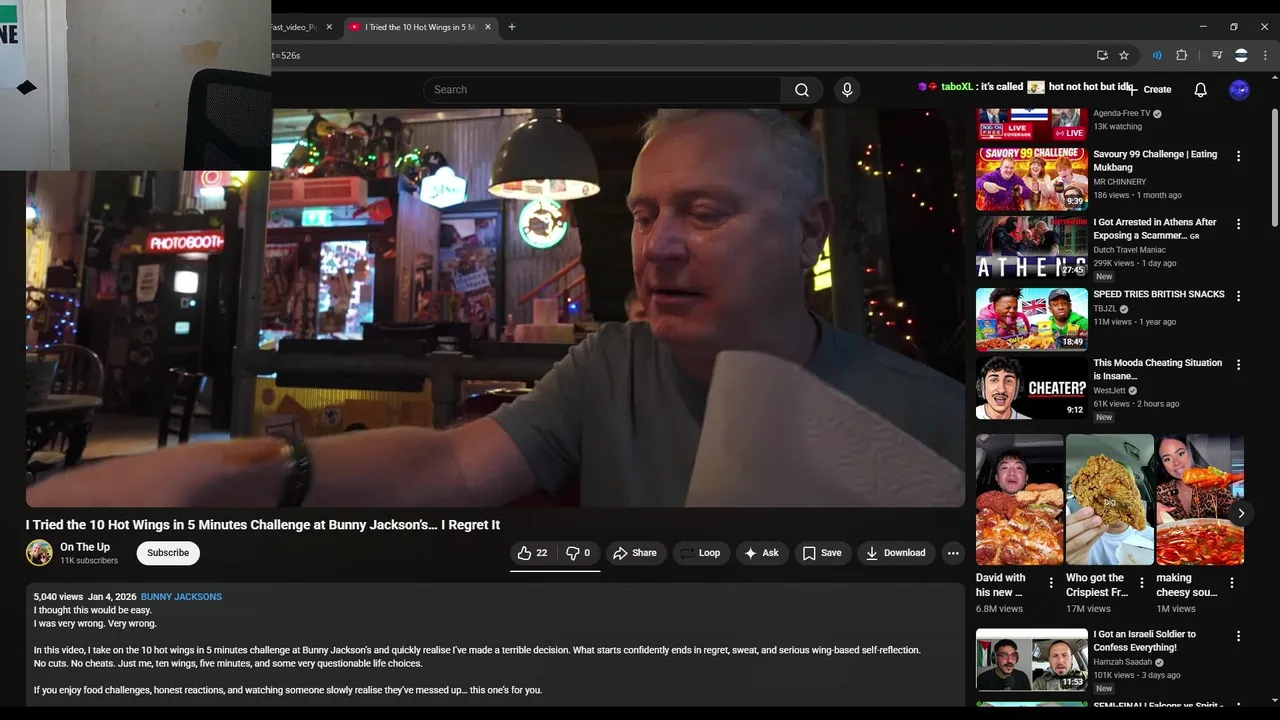Switch to the 'I Tried the 10 Hot Wings' tab
1280x720 pixels.
421,27
